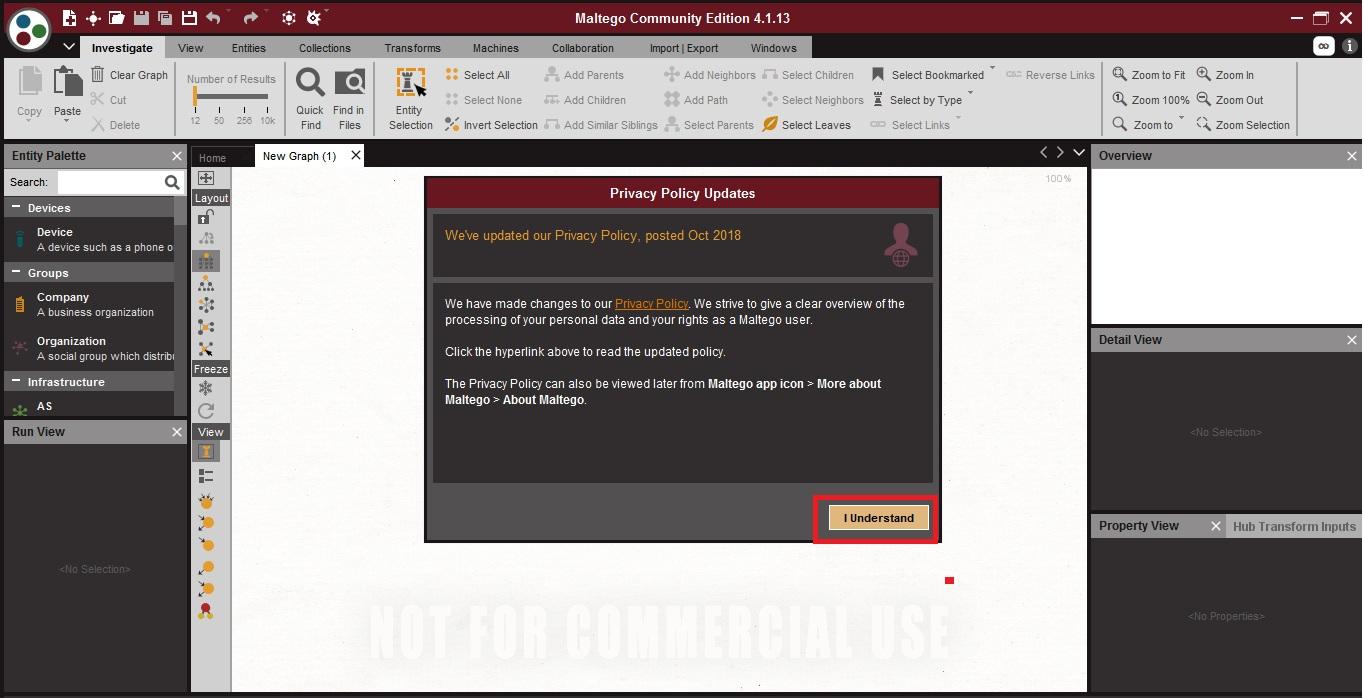This screenshot has height=698, width=1364.
Task: Click the infinity icon at top right
Action: [x=1324, y=46]
